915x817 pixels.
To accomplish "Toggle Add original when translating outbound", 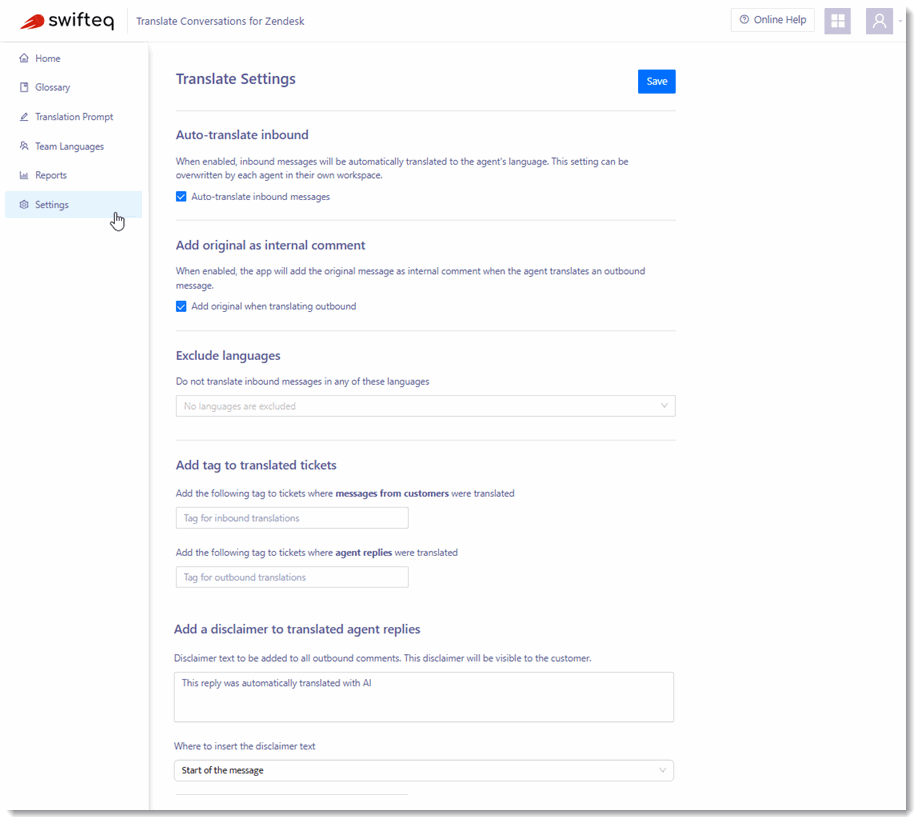I will [x=181, y=306].
